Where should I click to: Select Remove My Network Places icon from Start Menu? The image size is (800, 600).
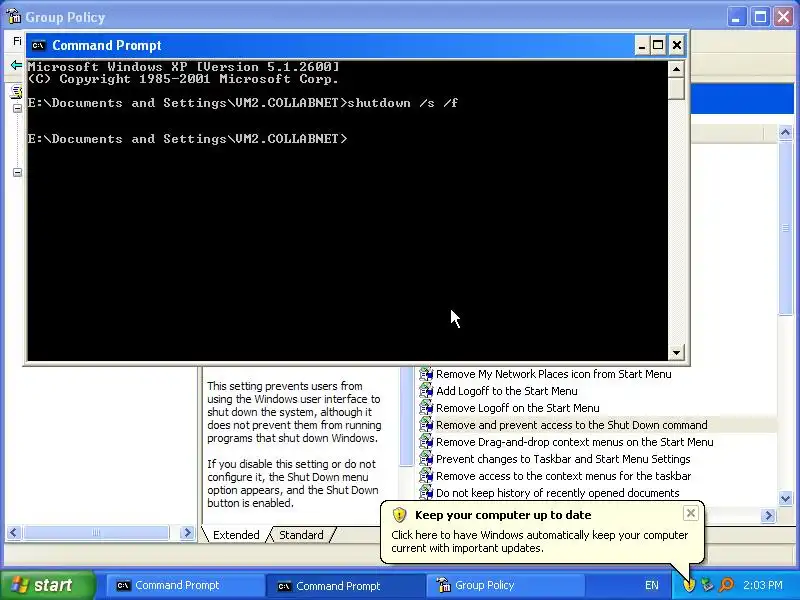pyautogui.click(x=554, y=374)
